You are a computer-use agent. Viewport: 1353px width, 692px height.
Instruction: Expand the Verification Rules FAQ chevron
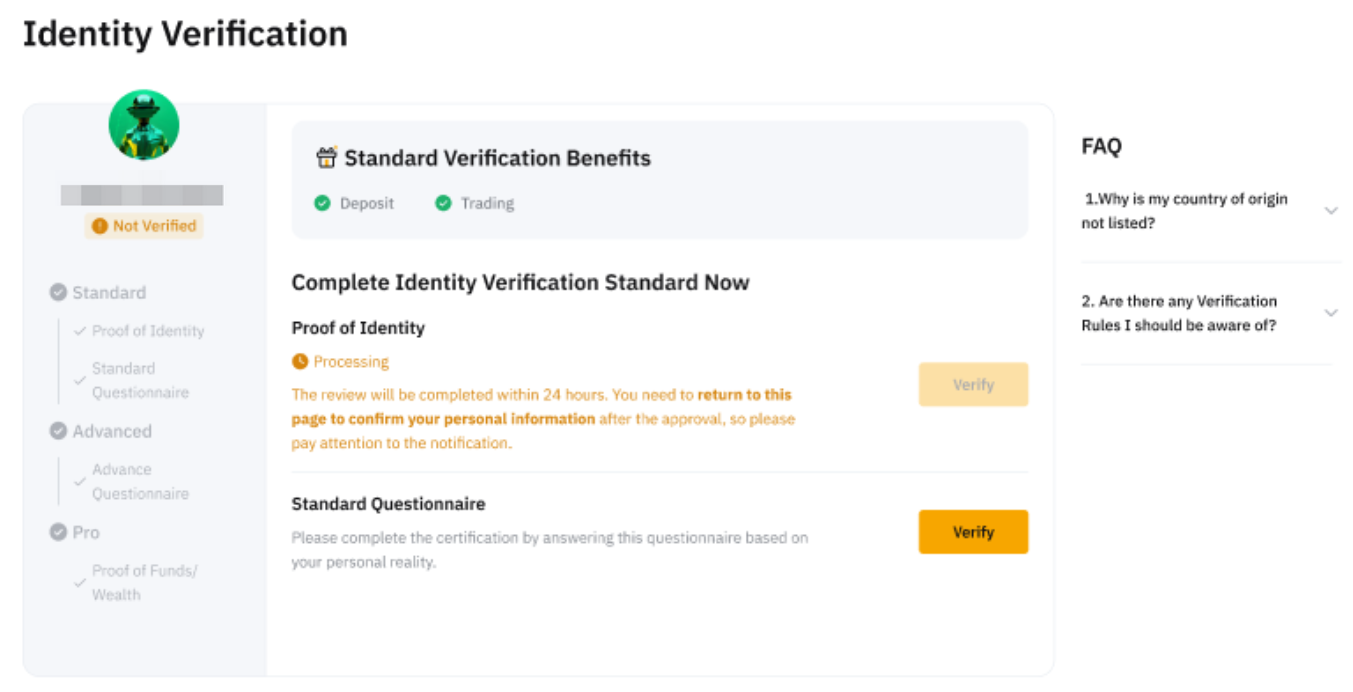point(1331,313)
